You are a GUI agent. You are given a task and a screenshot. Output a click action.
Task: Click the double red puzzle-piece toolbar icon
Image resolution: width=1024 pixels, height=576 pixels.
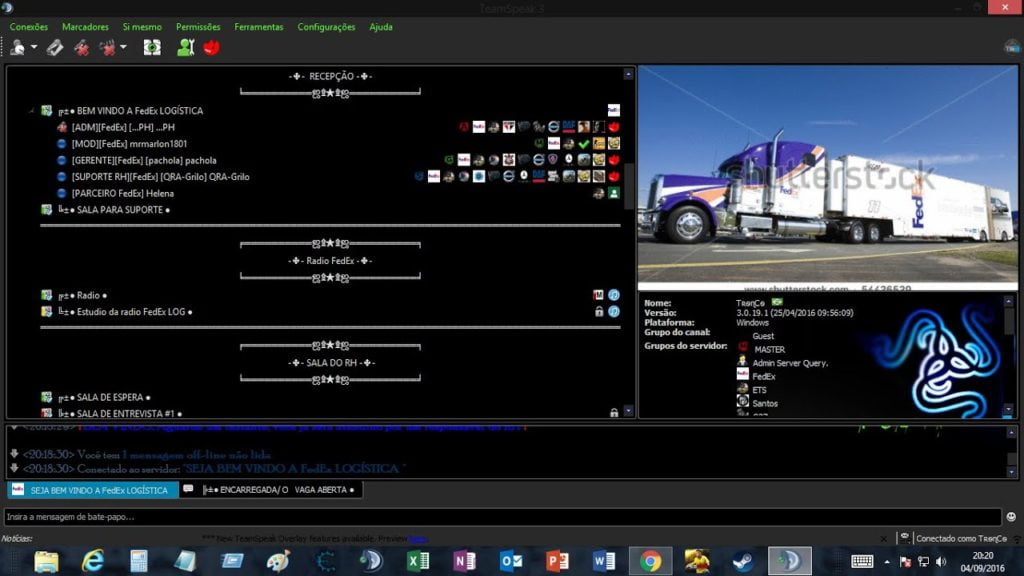[x=108, y=48]
